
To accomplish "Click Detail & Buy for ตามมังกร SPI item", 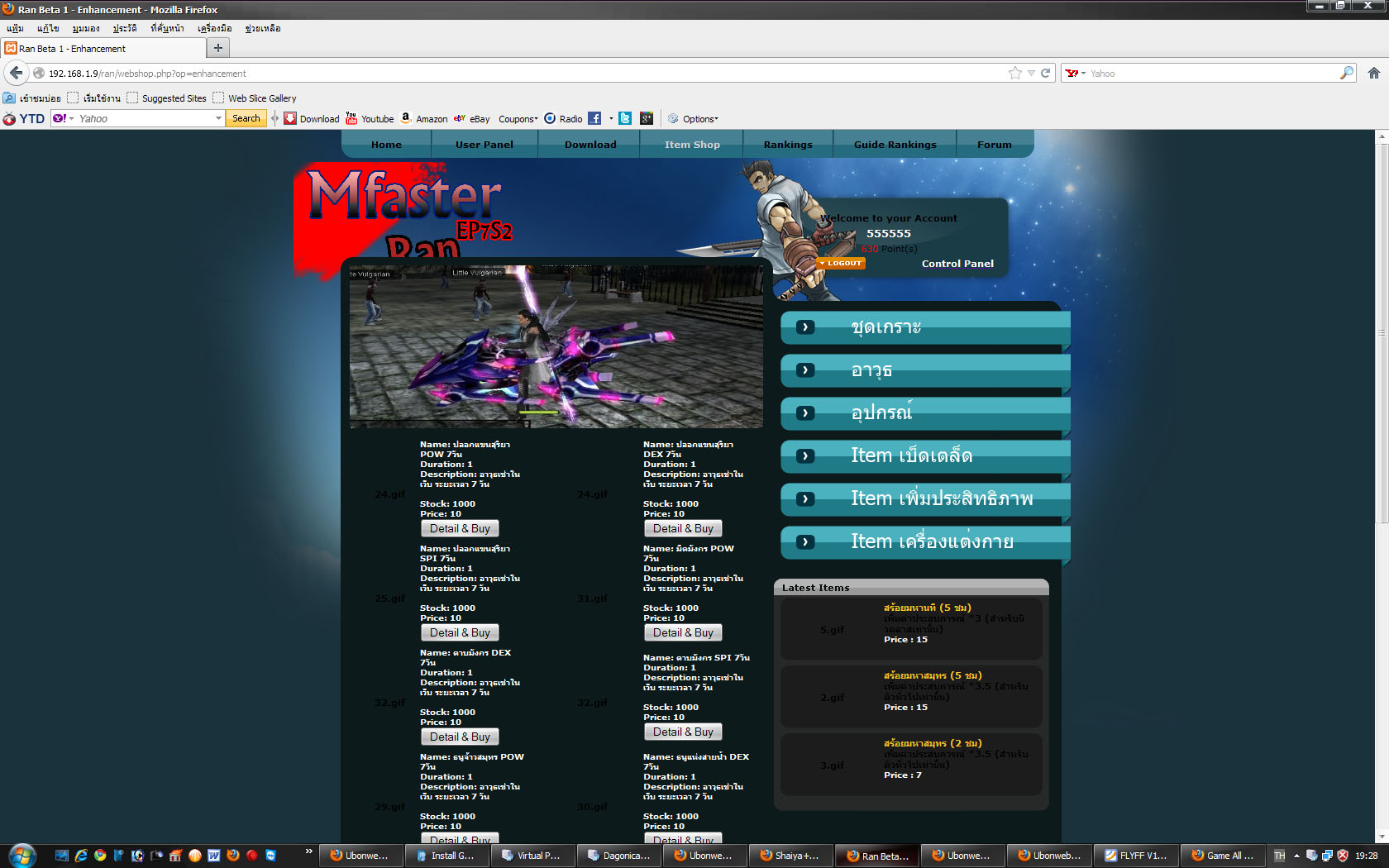I will tap(683, 732).
